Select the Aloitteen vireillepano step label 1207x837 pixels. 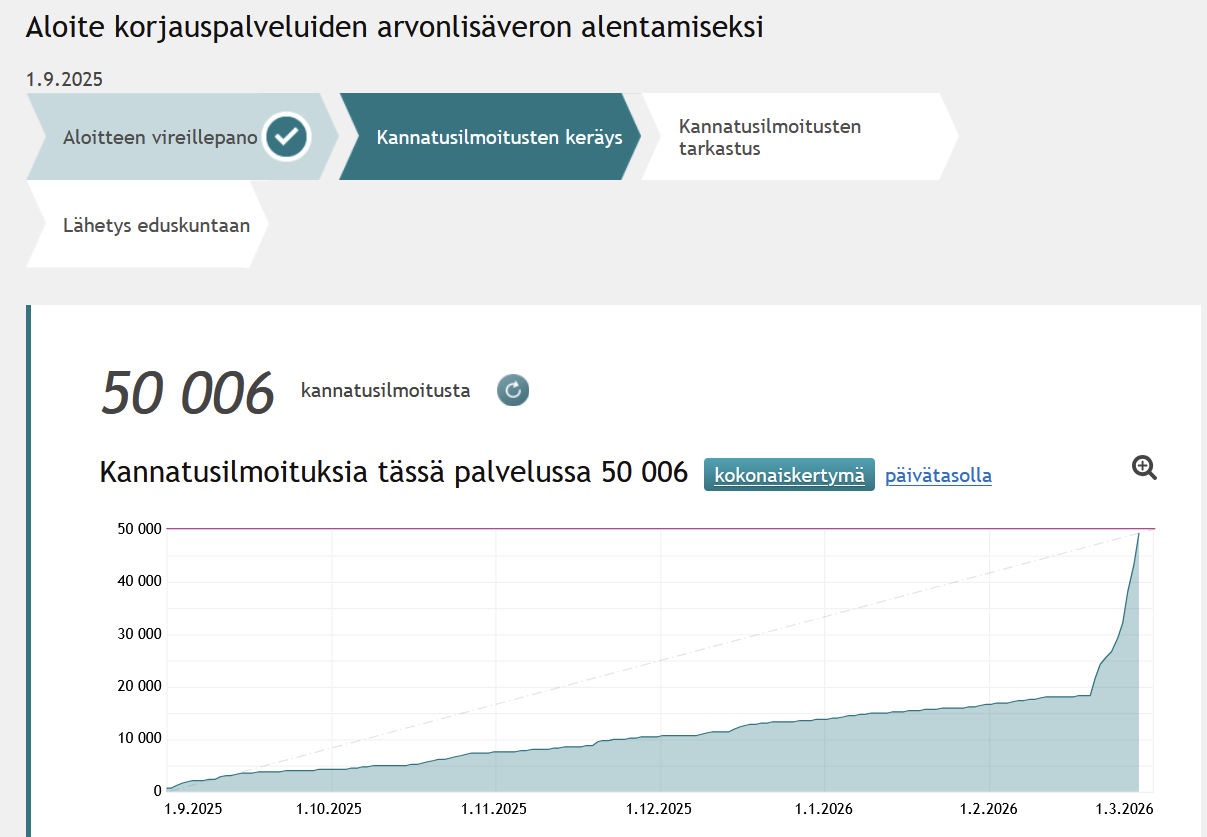tap(160, 138)
